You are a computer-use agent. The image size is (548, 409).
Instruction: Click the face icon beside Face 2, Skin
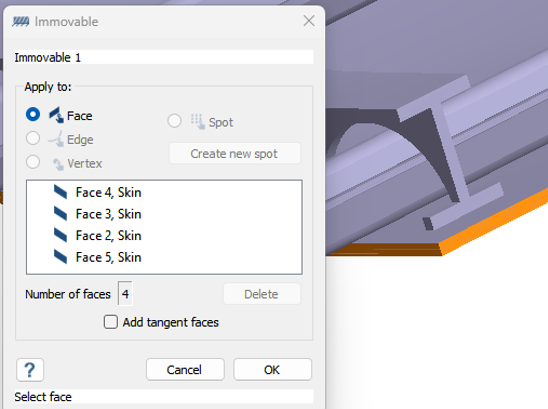(x=60, y=235)
